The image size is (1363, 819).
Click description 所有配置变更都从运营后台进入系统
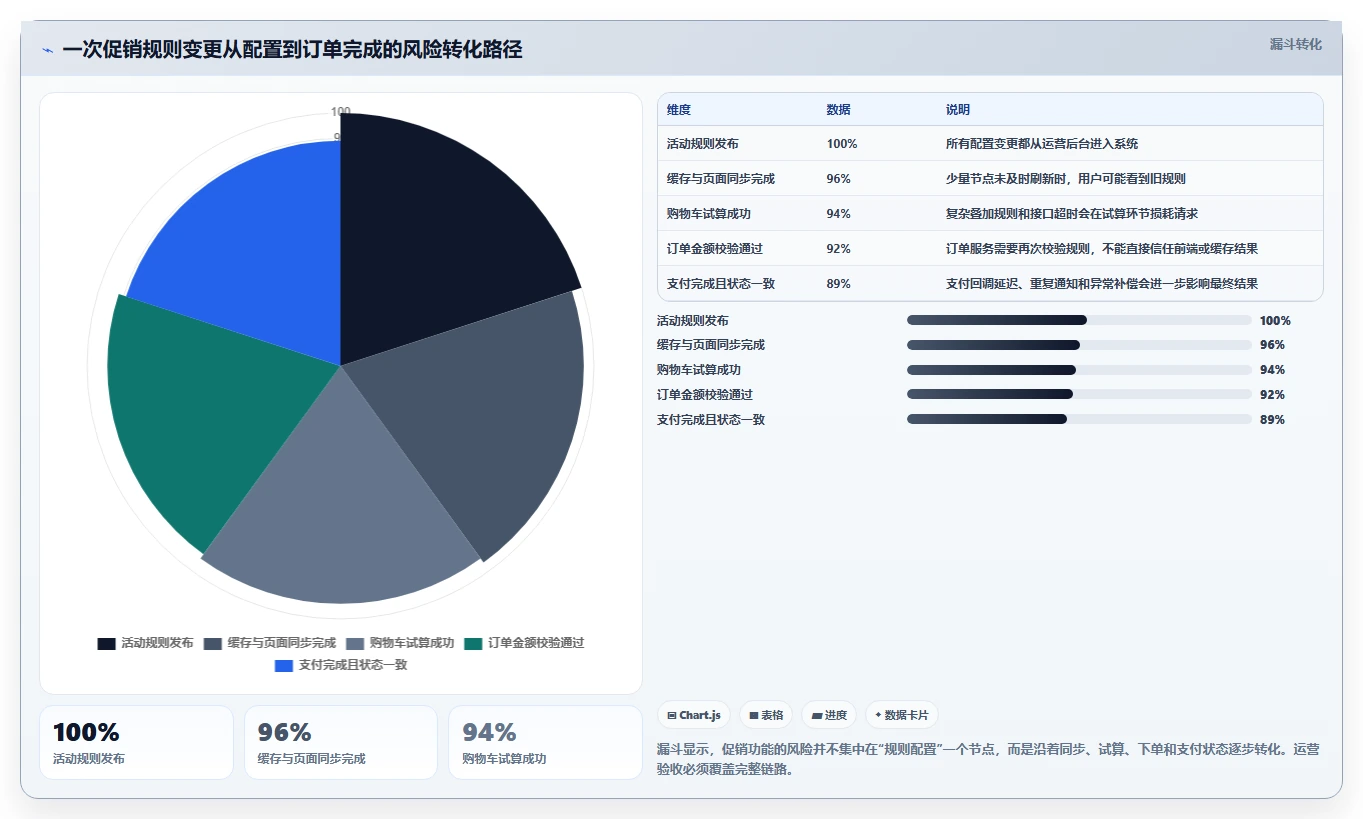tap(1042, 144)
